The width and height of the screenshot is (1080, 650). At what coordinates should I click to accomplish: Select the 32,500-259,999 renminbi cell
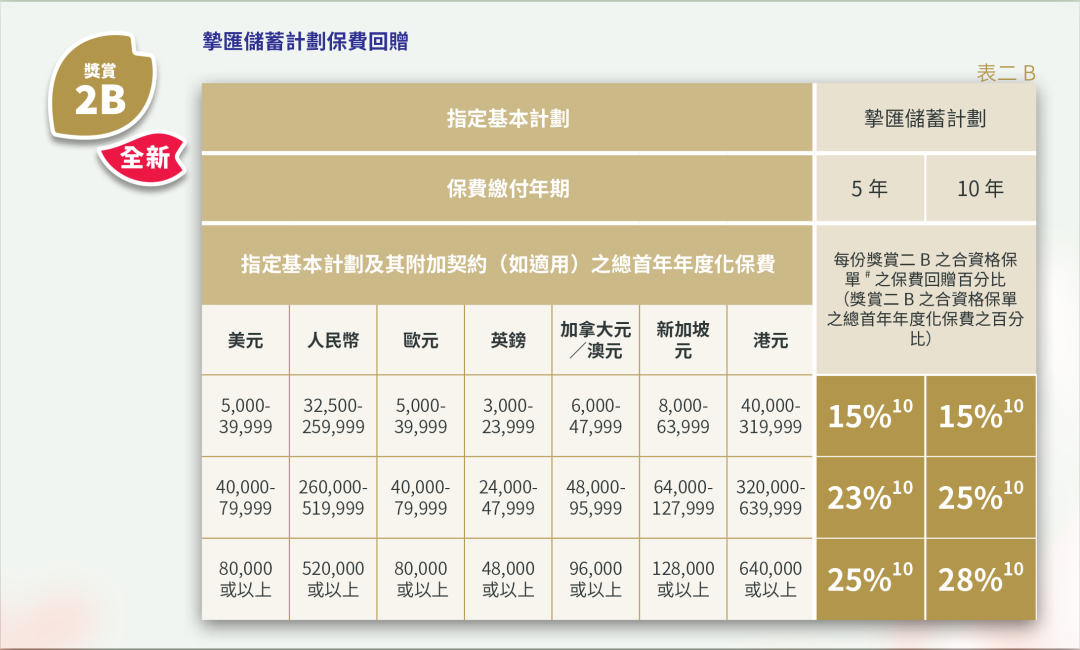click(x=332, y=416)
